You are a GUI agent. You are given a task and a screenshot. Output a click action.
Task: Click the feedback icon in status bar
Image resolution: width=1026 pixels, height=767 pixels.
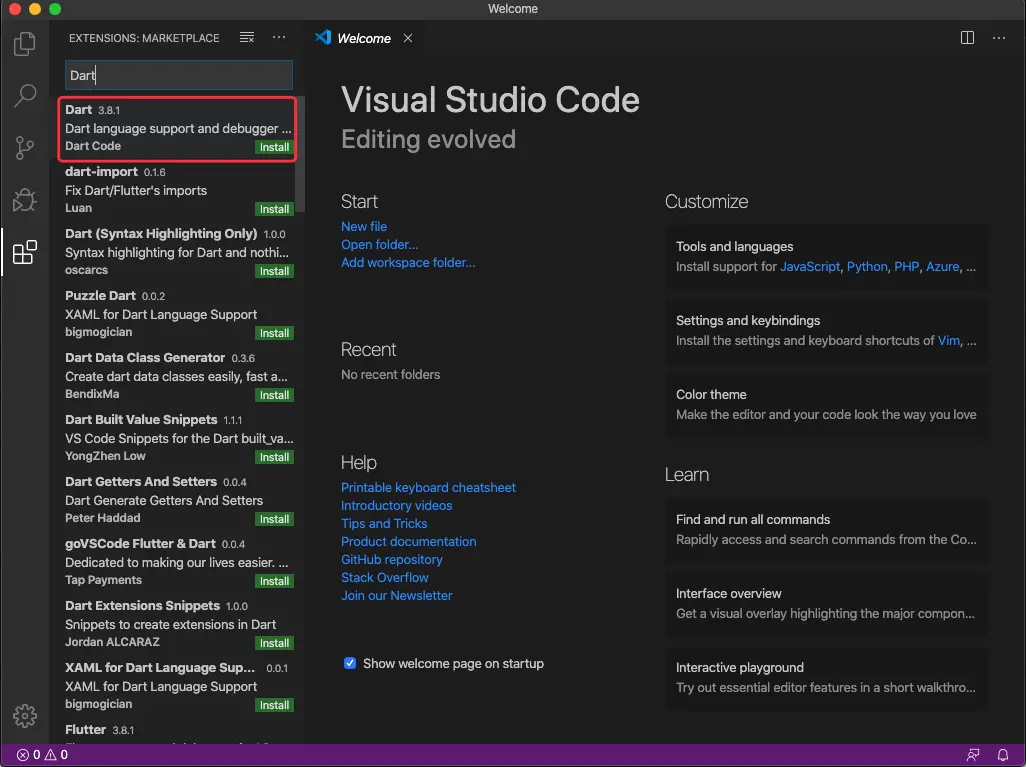(x=974, y=755)
